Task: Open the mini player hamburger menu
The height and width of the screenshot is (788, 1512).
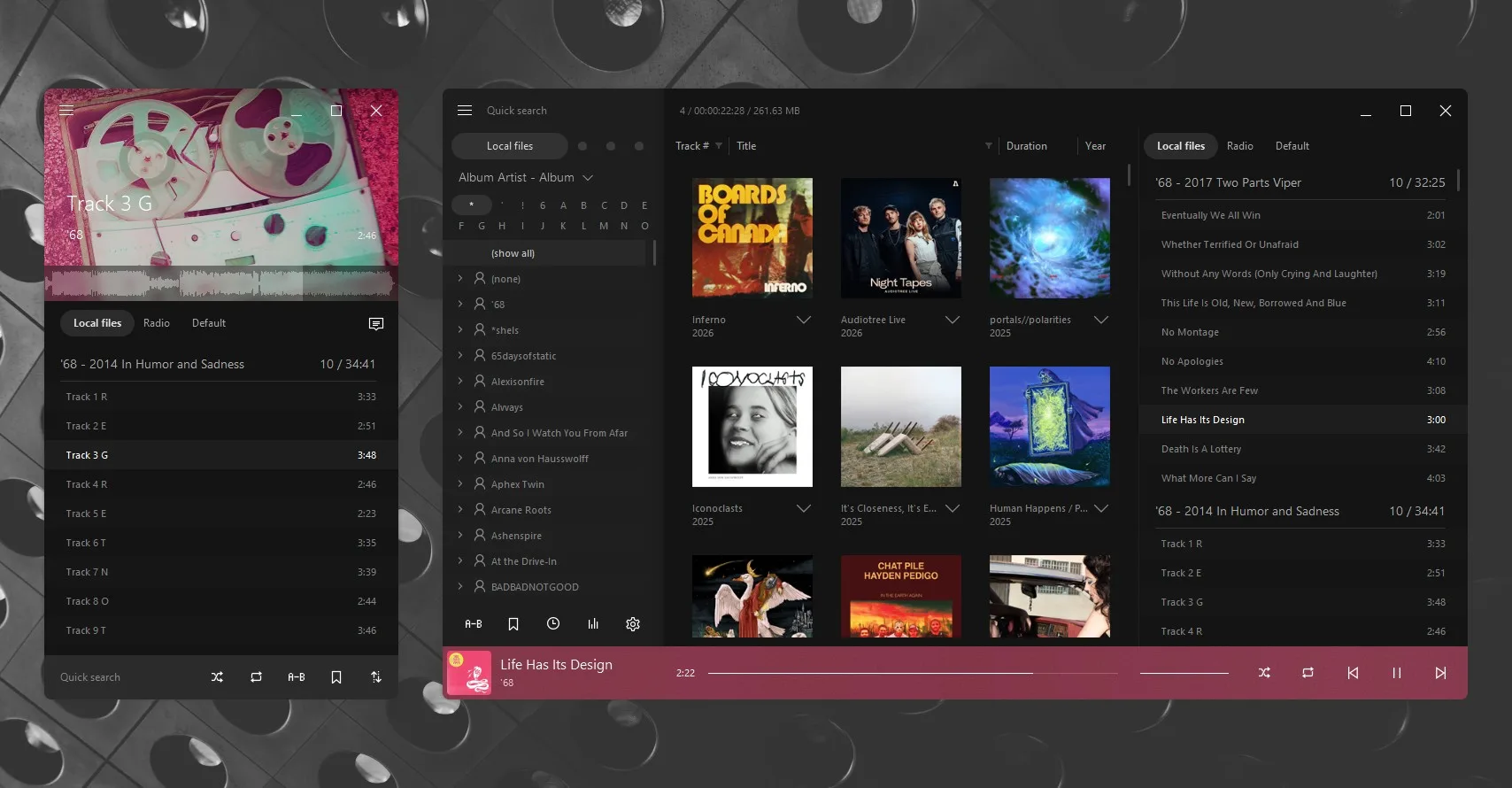Action: pyautogui.click(x=66, y=111)
